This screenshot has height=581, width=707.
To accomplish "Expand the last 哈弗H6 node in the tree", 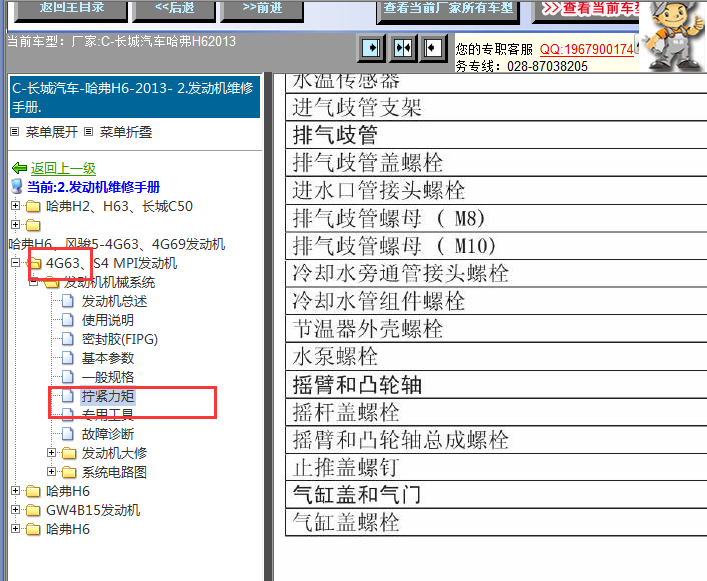I will 15,528.
